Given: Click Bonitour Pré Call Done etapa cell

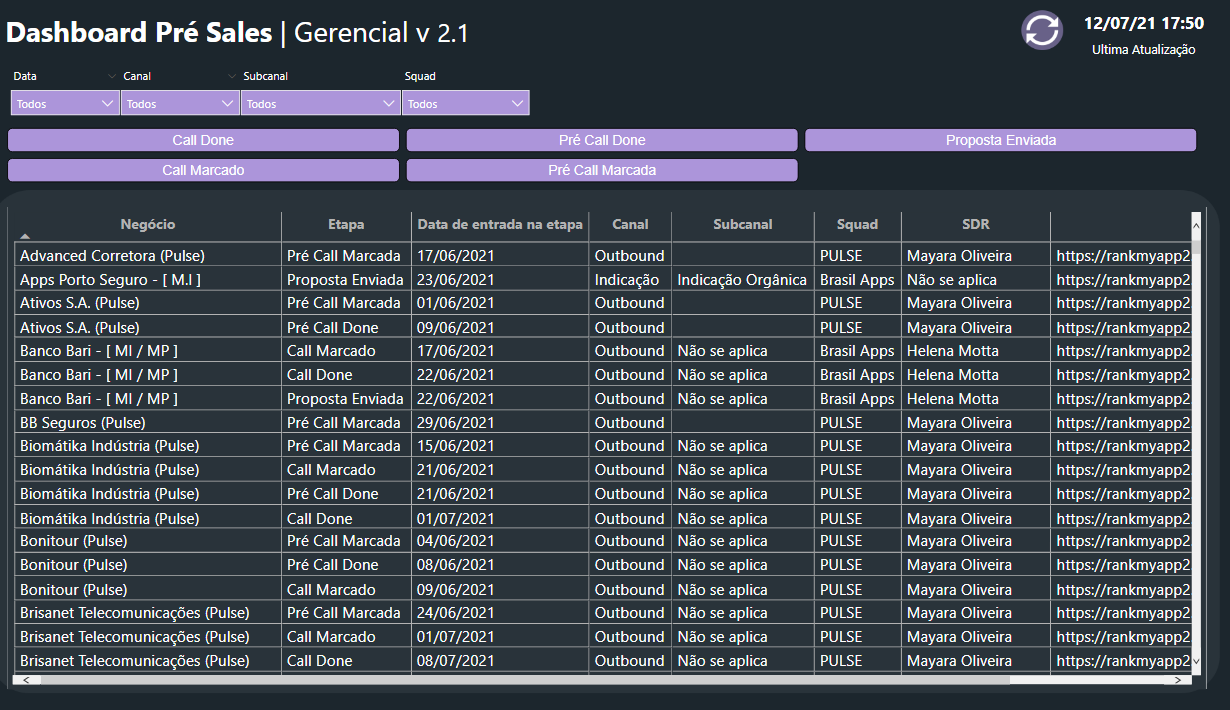Looking at the screenshot, I should 333,565.
